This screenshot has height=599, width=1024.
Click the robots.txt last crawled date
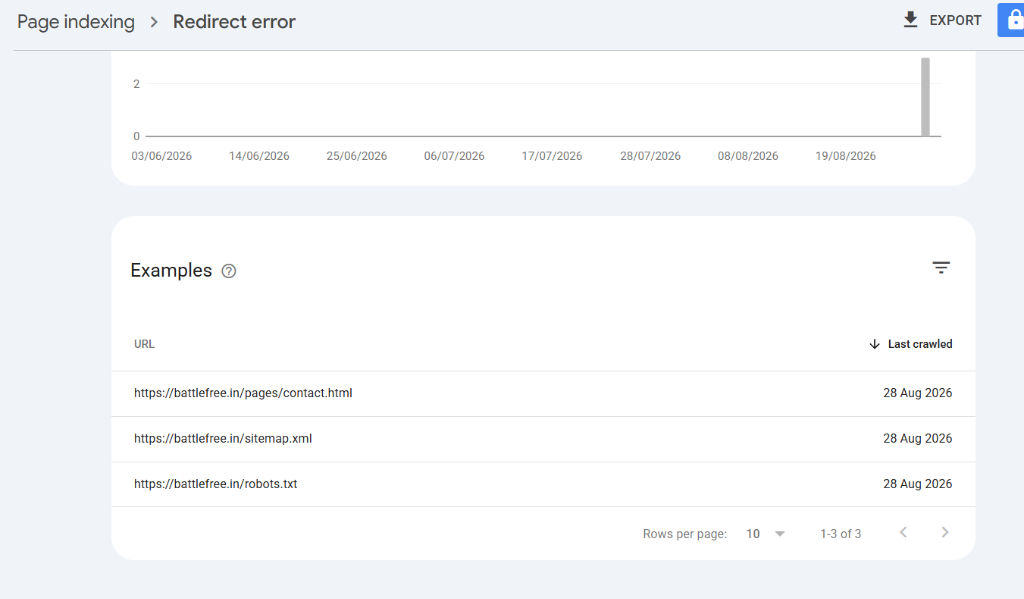click(x=918, y=484)
